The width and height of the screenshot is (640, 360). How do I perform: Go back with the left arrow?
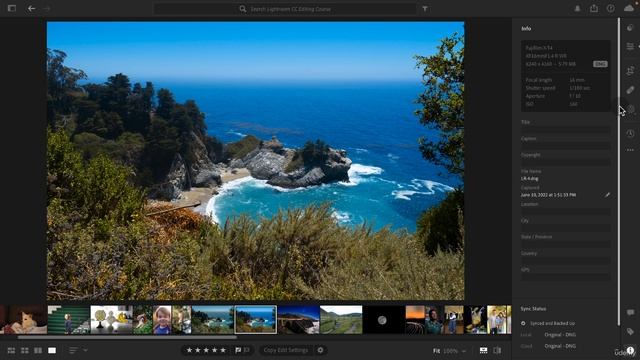click(31, 8)
